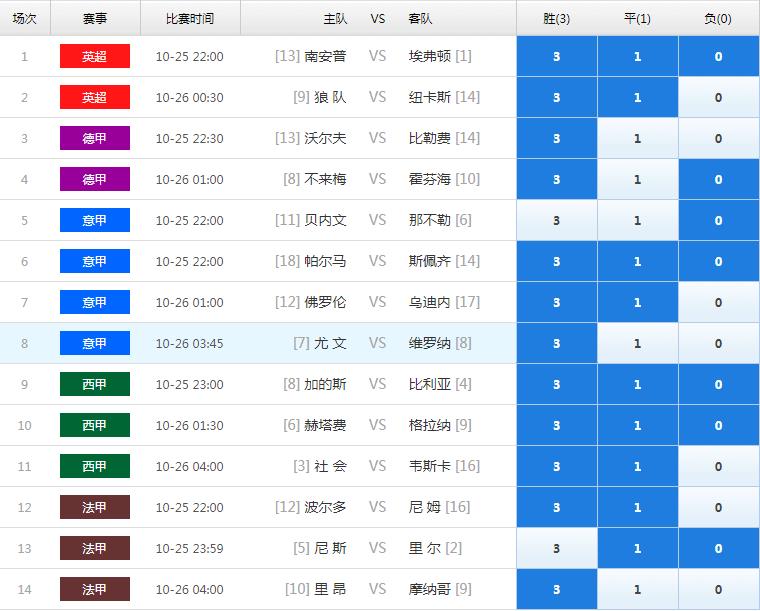This screenshot has width=760, height=611.
Task: Select win (3) for 尼斯 vs 里尔
Action: pyautogui.click(x=556, y=548)
